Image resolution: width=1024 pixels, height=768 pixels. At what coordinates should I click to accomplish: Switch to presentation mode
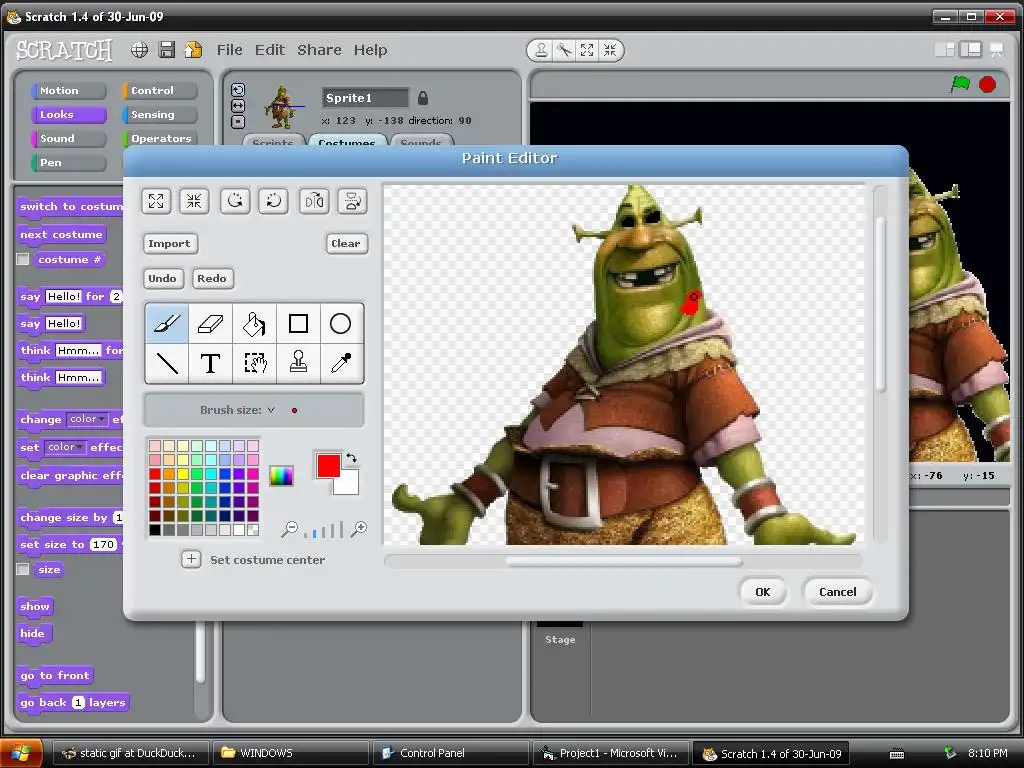[x=997, y=50]
